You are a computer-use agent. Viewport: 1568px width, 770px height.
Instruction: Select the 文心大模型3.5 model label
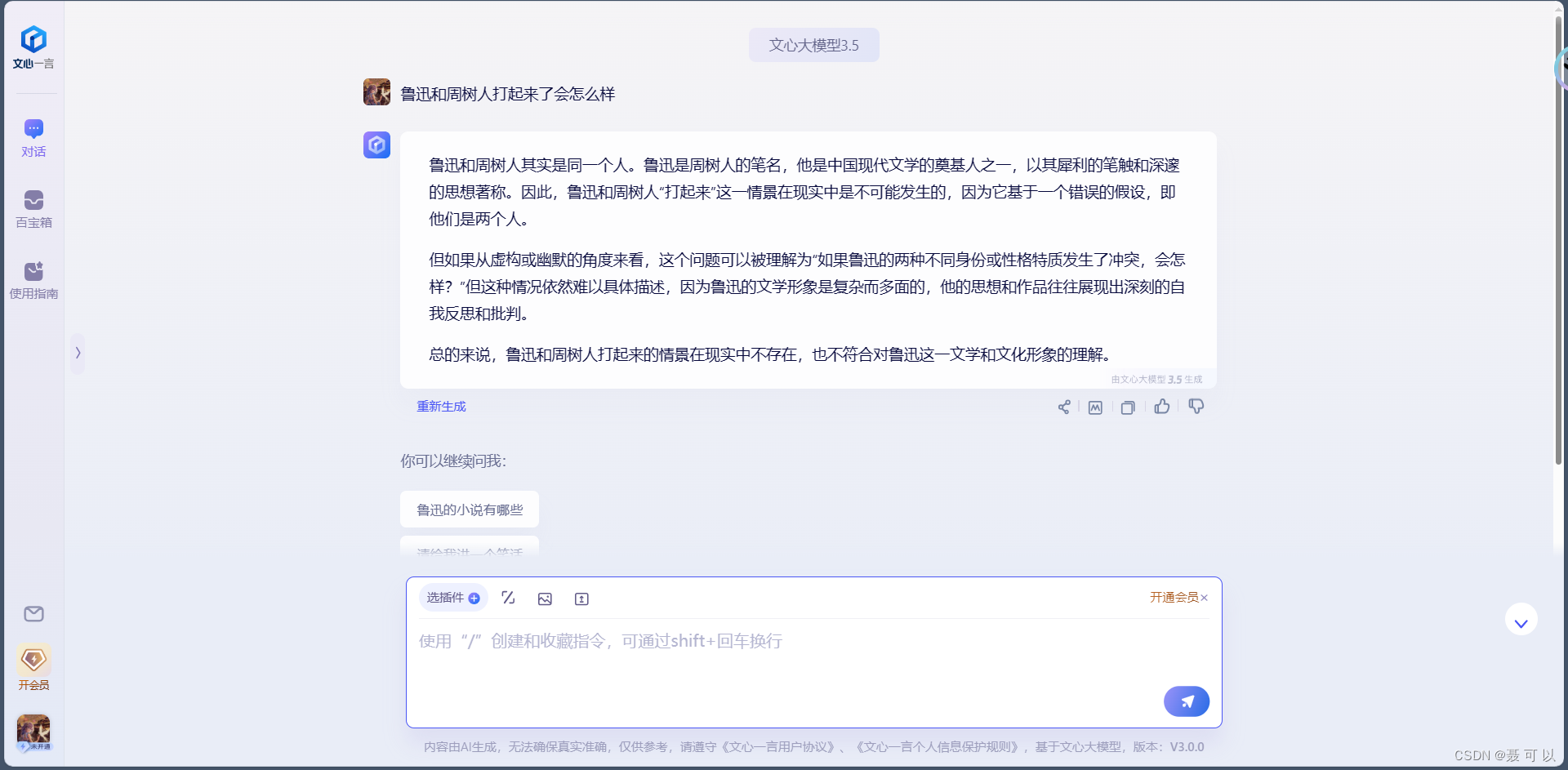[x=813, y=45]
